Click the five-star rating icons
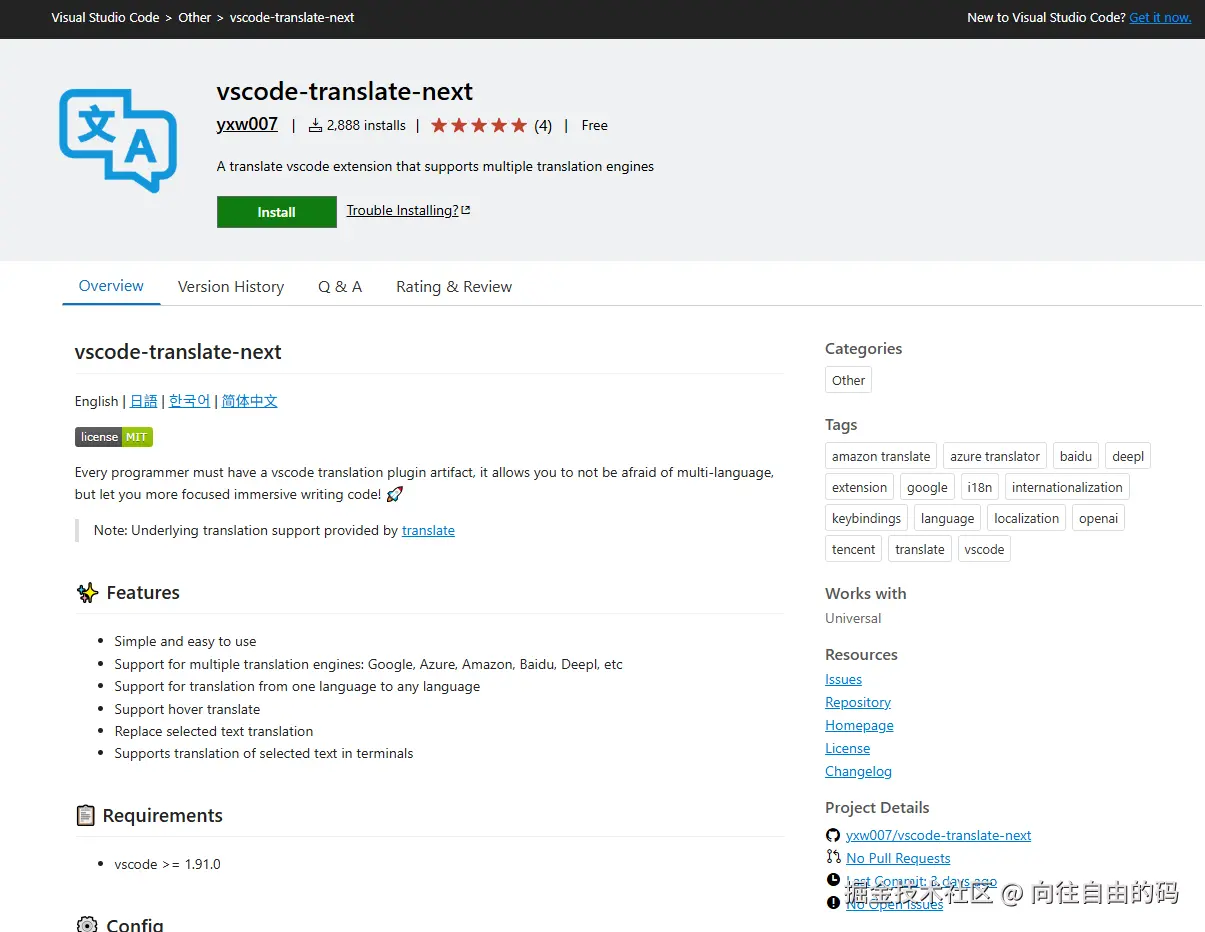This screenshot has height=932, width=1205. (x=479, y=125)
